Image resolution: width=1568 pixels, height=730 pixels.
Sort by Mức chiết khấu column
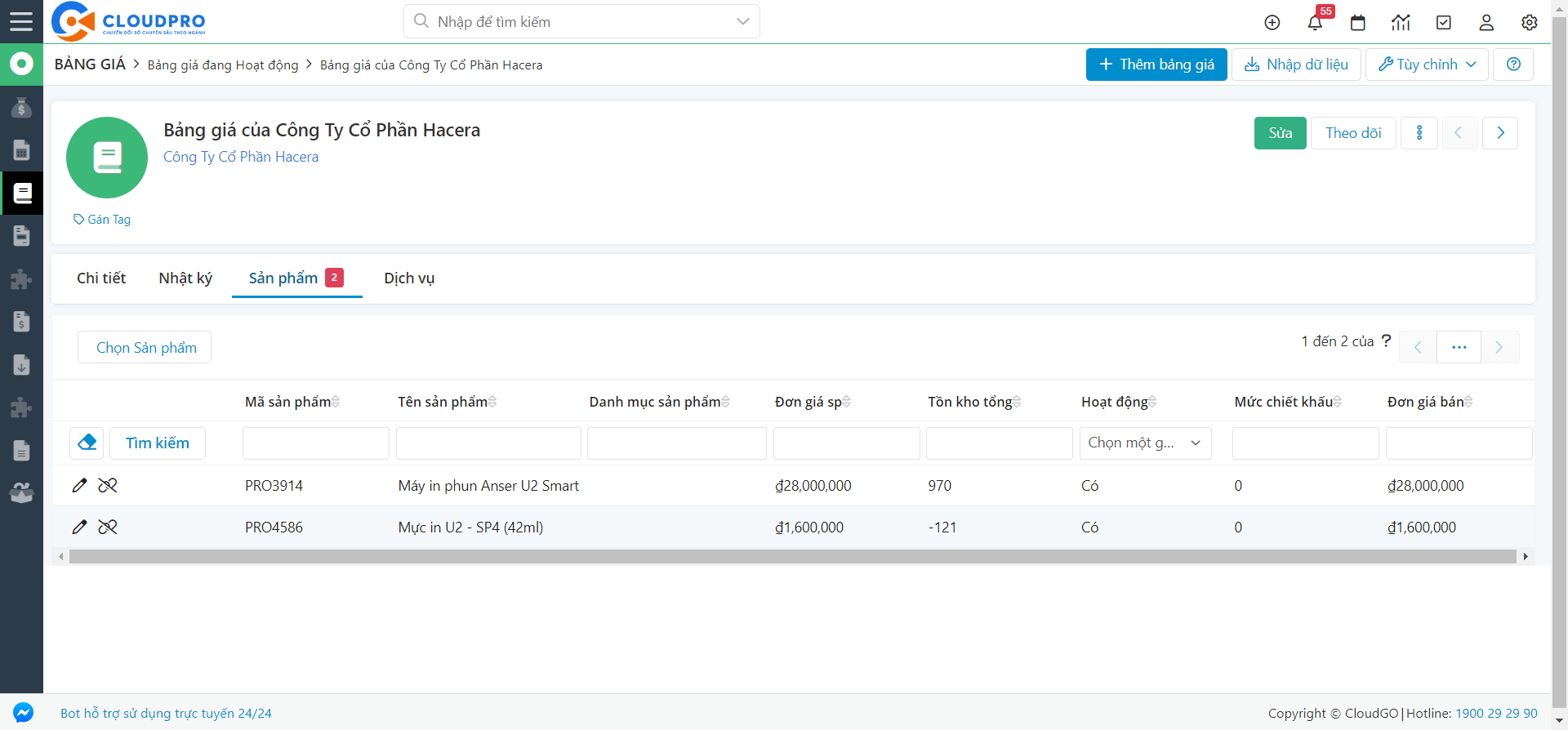click(x=1289, y=402)
